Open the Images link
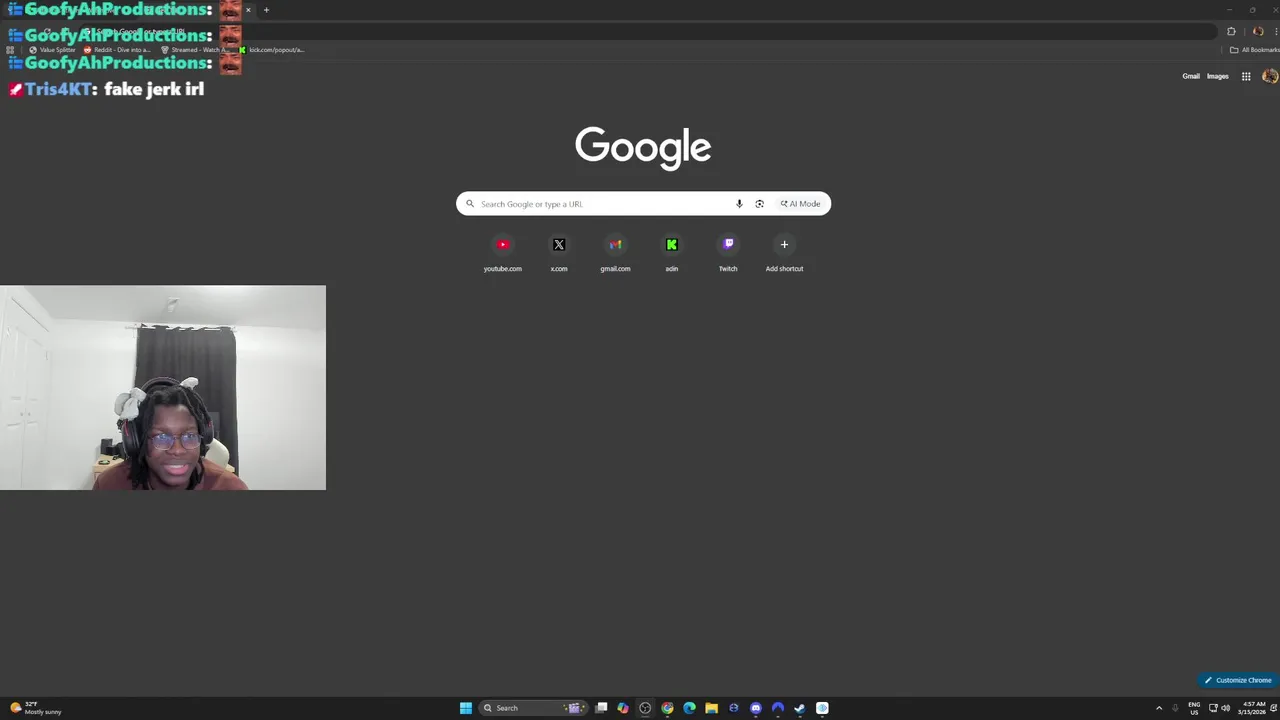Screen dimensions: 1280x720 click(x=1217, y=76)
